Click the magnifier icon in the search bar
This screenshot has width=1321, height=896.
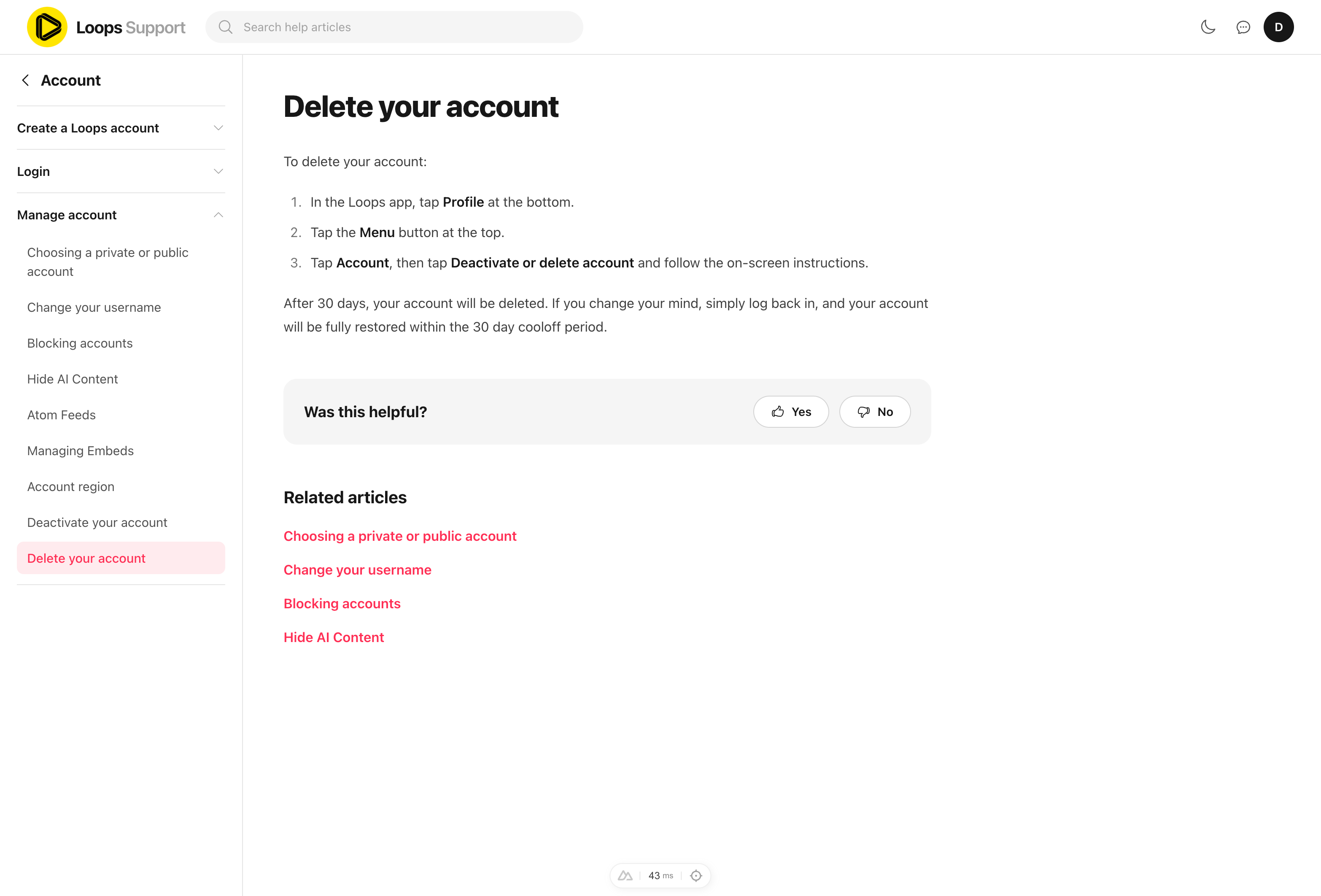click(226, 27)
